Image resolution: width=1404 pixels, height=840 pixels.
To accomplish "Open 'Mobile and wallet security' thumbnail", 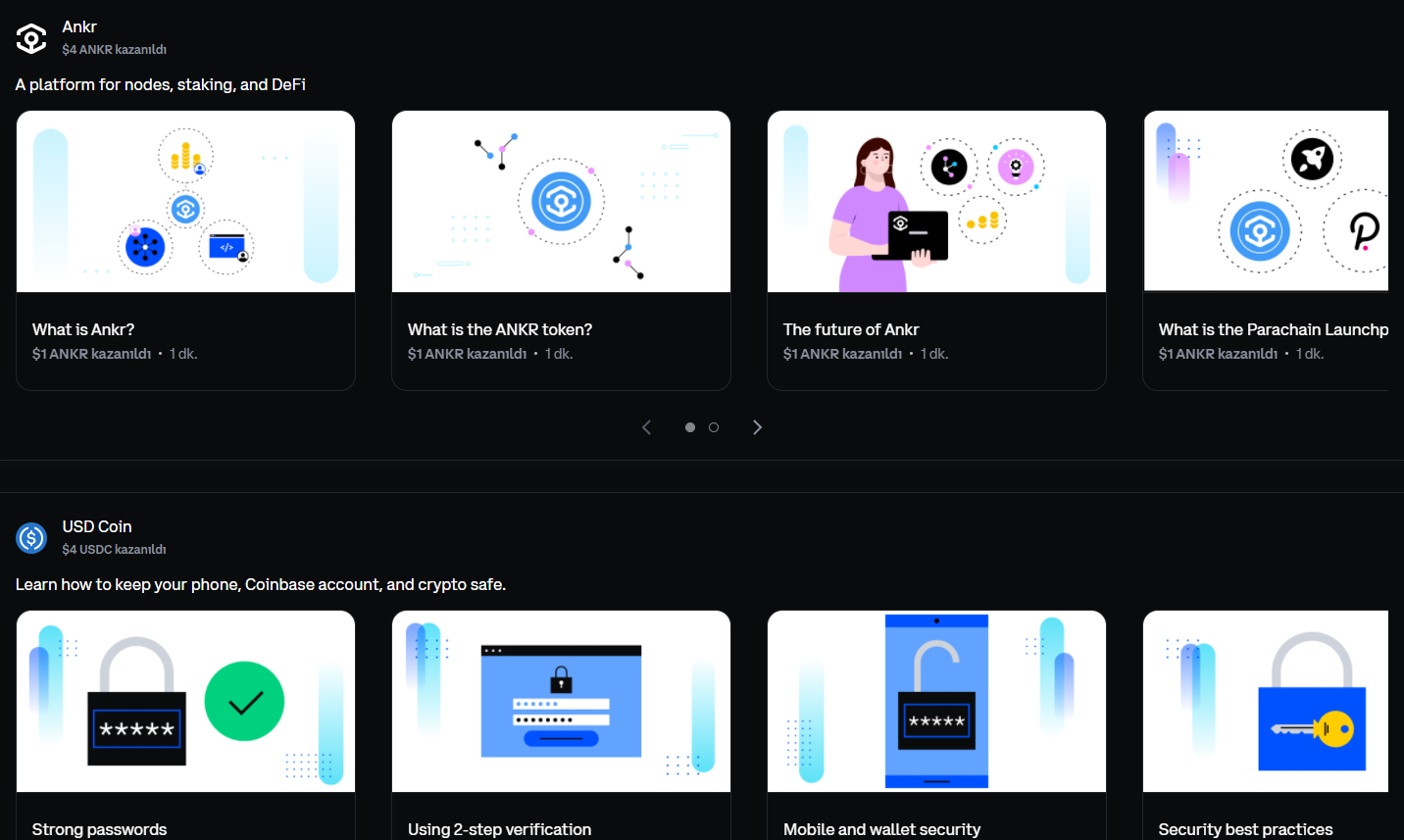I will [x=936, y=701].
